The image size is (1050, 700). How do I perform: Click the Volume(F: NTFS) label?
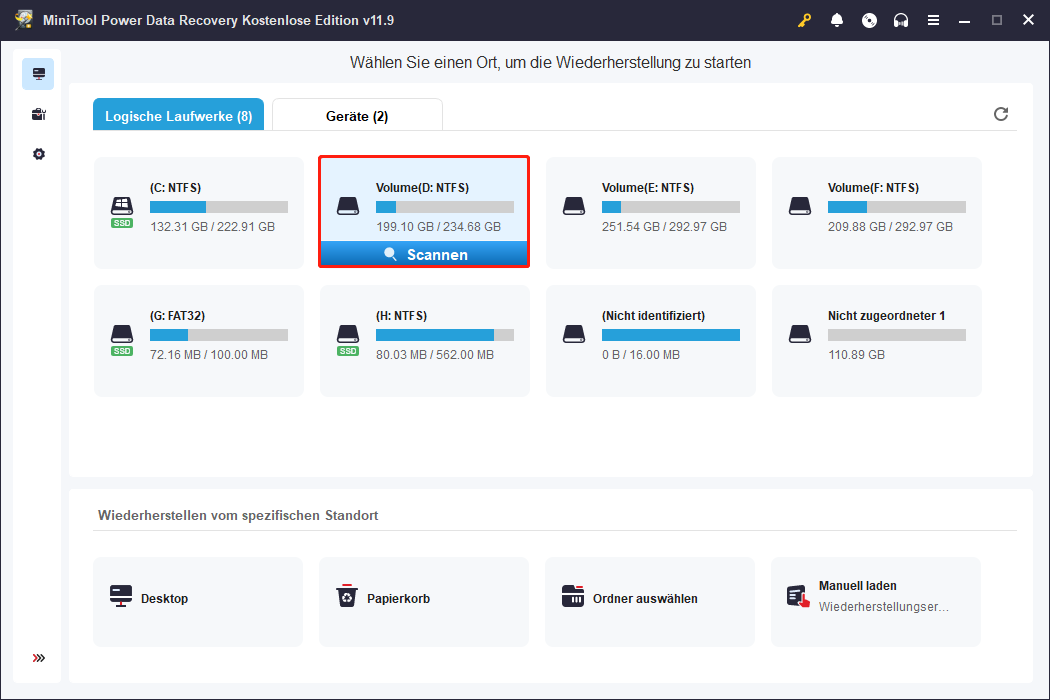[873, 188]
